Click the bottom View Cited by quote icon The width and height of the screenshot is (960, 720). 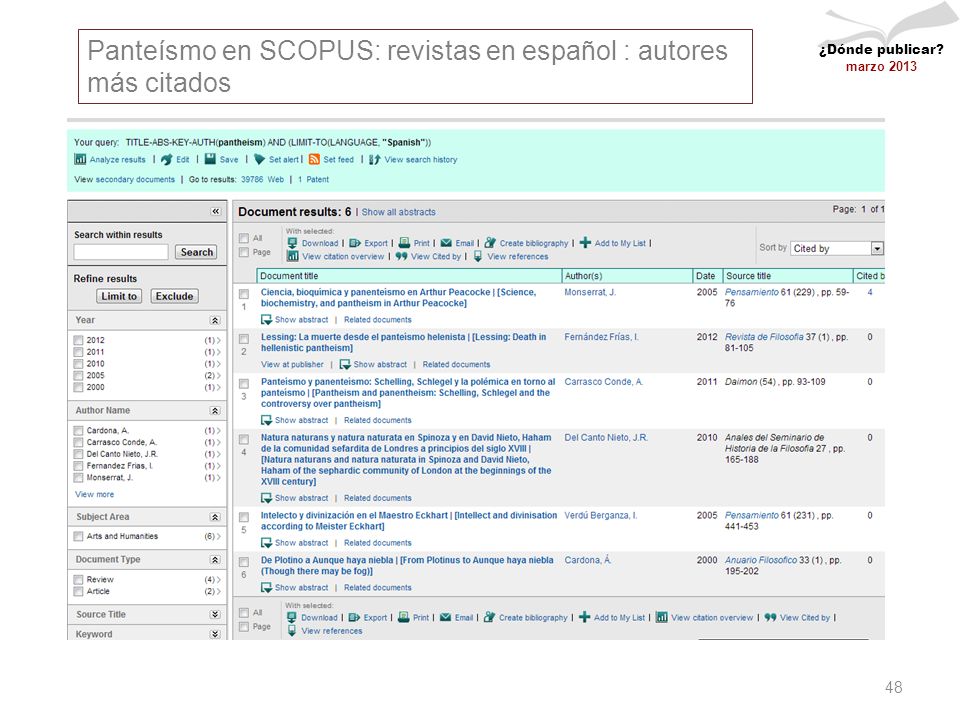pos(771,617)
